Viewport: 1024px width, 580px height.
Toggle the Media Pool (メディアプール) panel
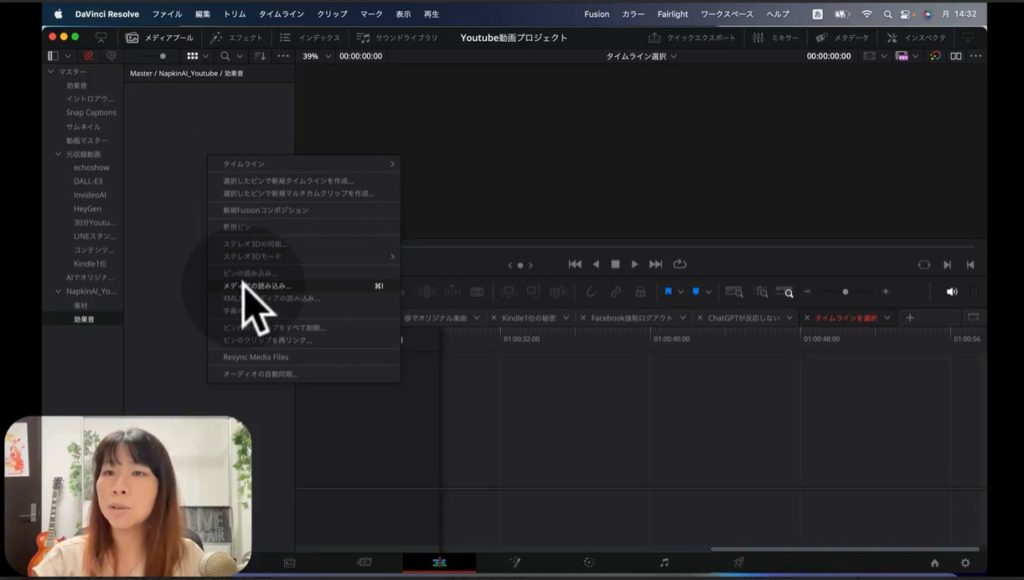click(159, 38)
